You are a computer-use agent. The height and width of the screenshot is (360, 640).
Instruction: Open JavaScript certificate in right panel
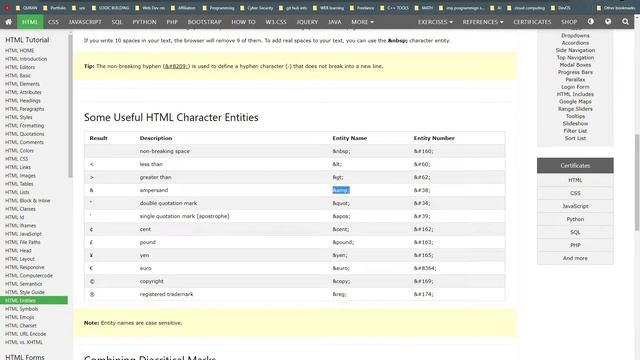(575, 206)
